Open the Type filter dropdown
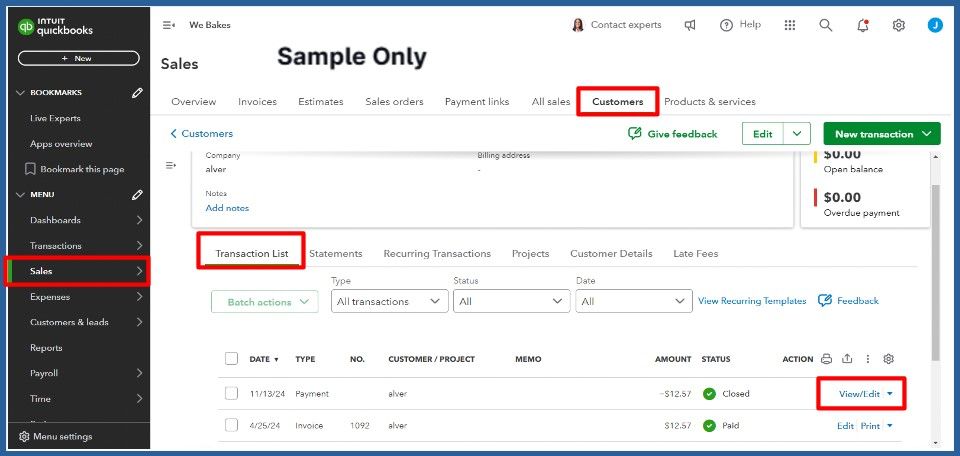The height and width of the screenshot is (456, 960). tap(389, 301)
